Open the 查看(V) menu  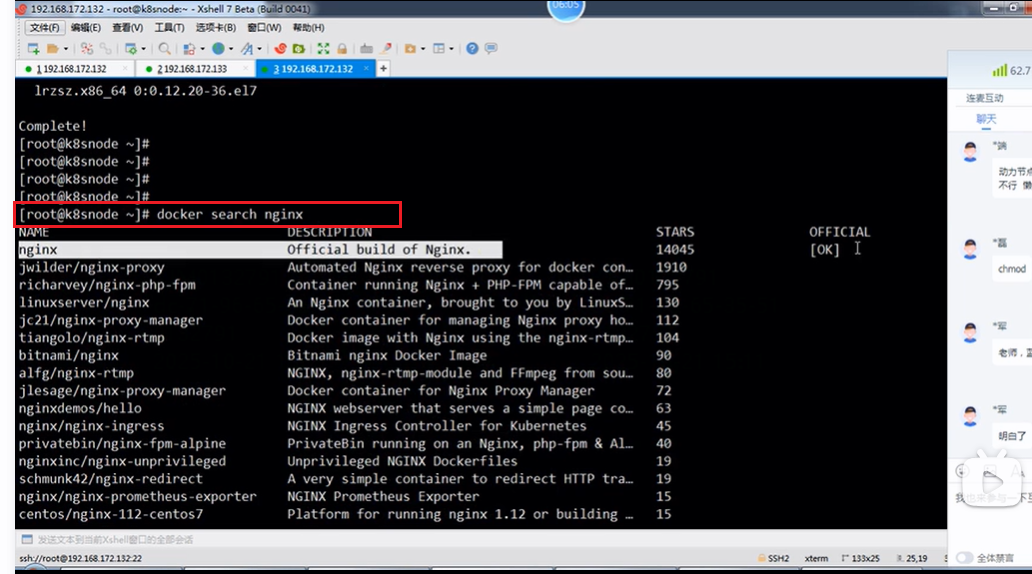(x=127, y=28)
